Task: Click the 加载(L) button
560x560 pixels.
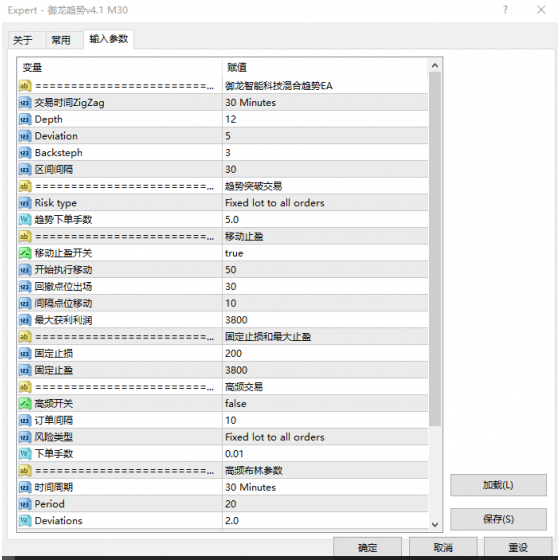Action: click(x=498, y=485)
